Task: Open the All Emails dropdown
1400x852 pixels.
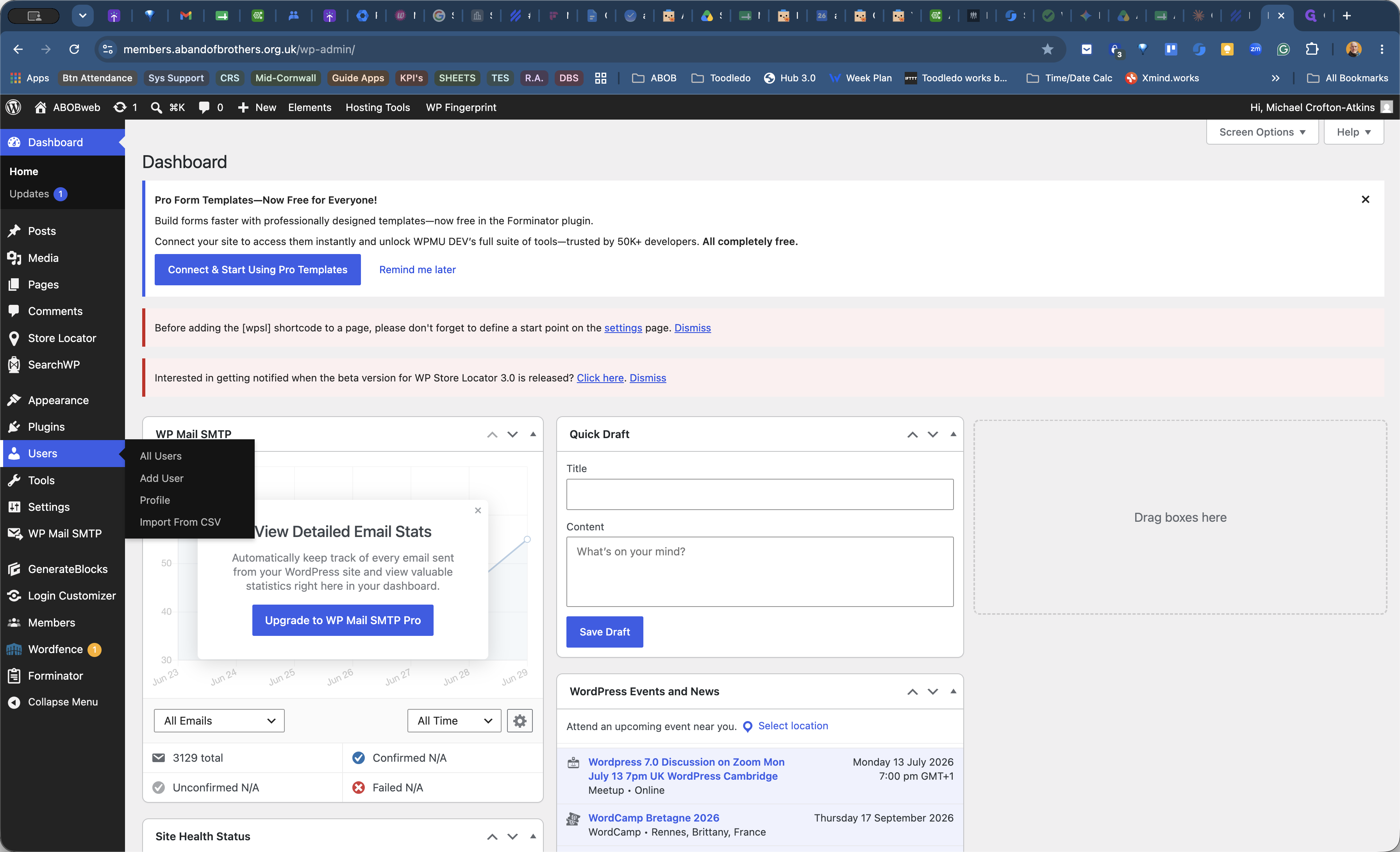Action: [219, 721]
